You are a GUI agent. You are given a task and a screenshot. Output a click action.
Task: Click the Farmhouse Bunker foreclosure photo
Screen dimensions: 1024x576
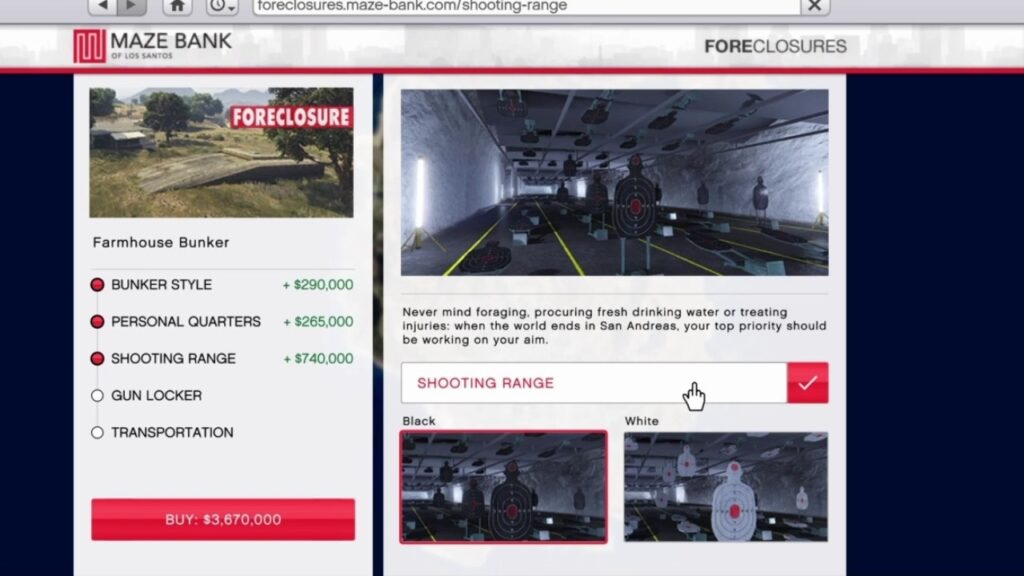[x=221, y=153]
